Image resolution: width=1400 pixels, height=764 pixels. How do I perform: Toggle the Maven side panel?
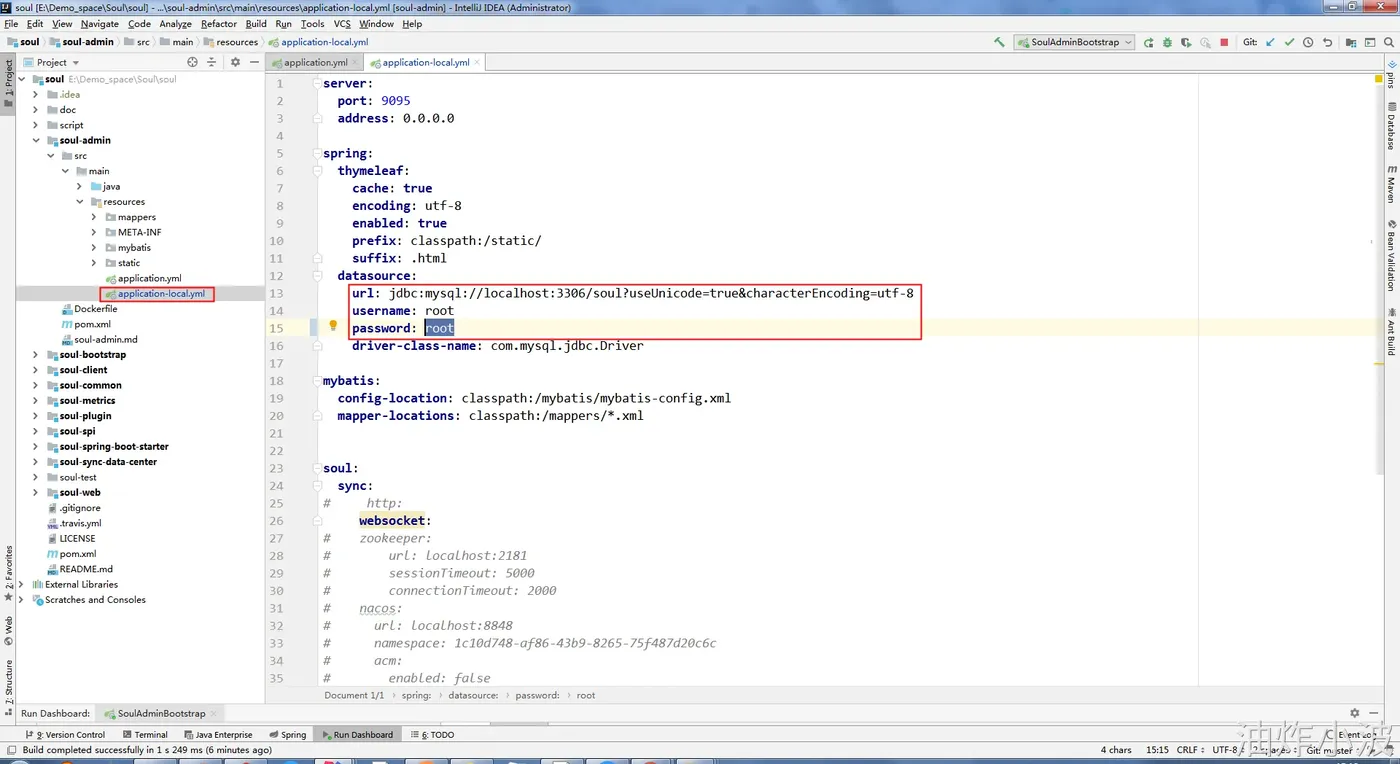pyautogui.click(x=1390, y=184)
